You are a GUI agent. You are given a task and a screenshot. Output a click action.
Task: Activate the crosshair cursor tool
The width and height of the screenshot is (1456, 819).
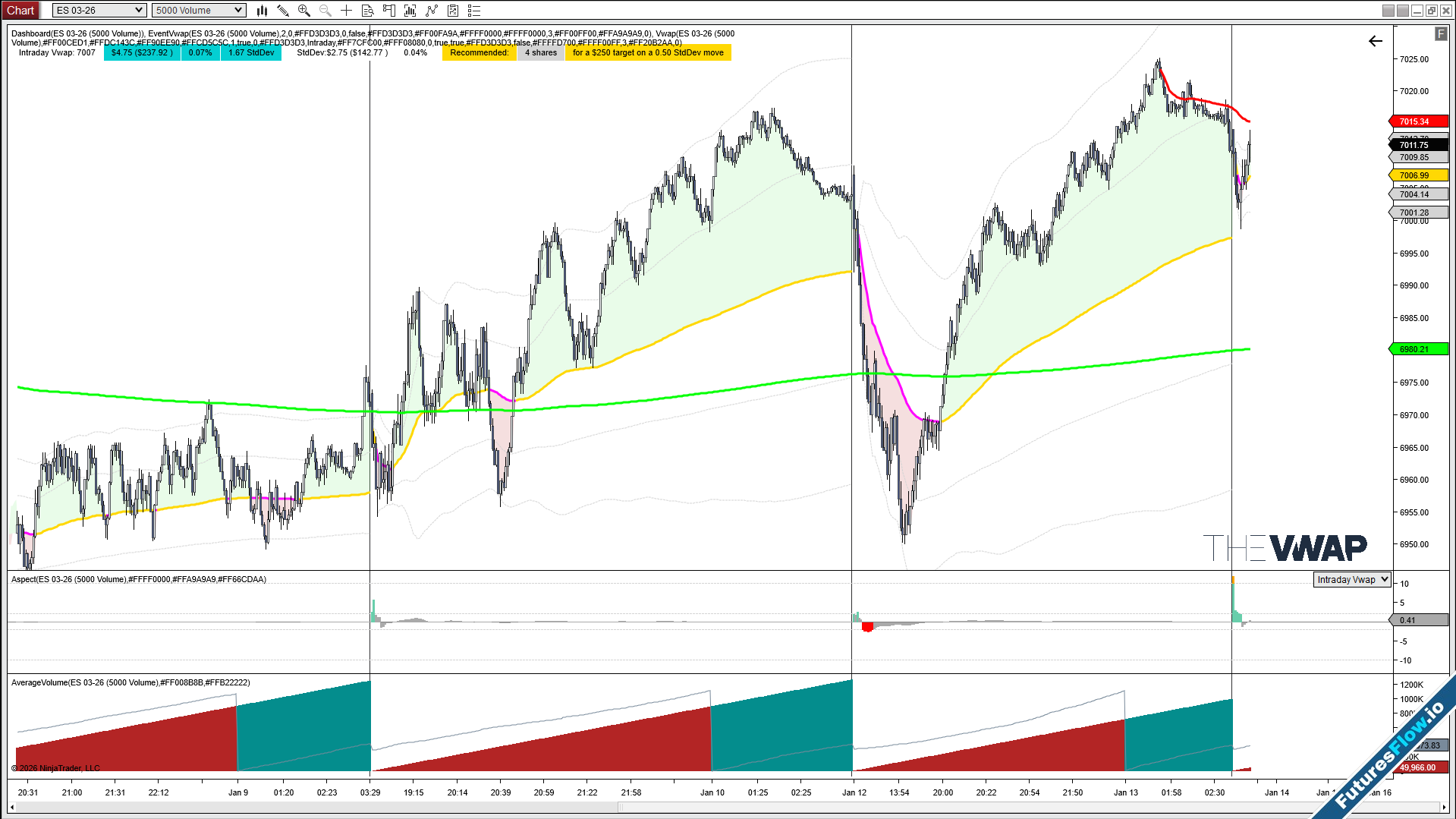point(346,11)
